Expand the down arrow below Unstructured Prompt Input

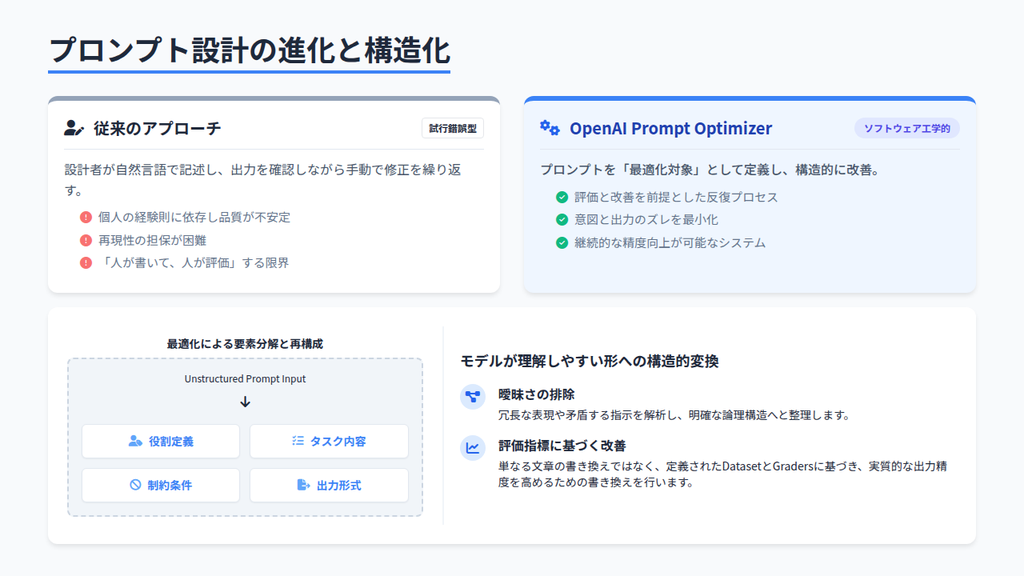coord(244,404)
